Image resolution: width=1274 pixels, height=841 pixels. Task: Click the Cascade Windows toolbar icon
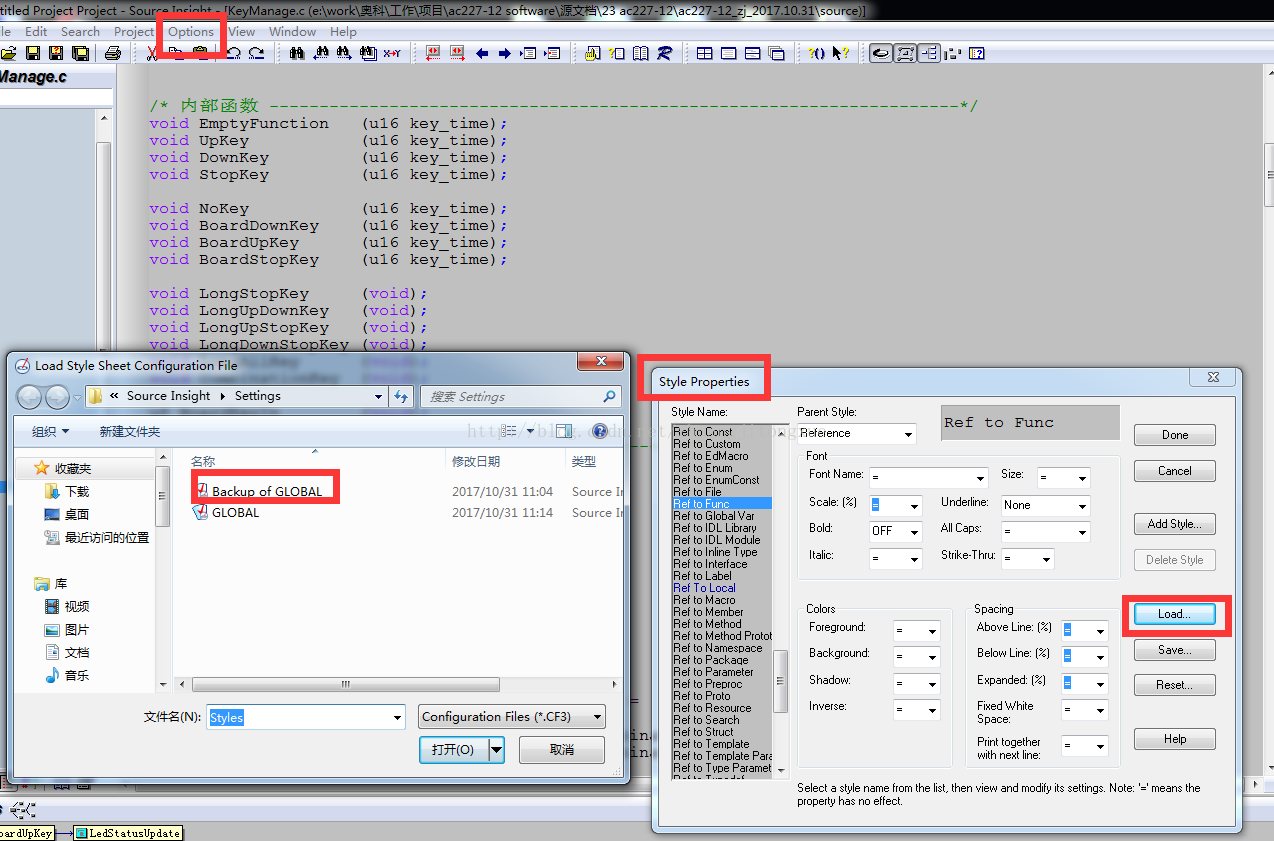(776, 53)
